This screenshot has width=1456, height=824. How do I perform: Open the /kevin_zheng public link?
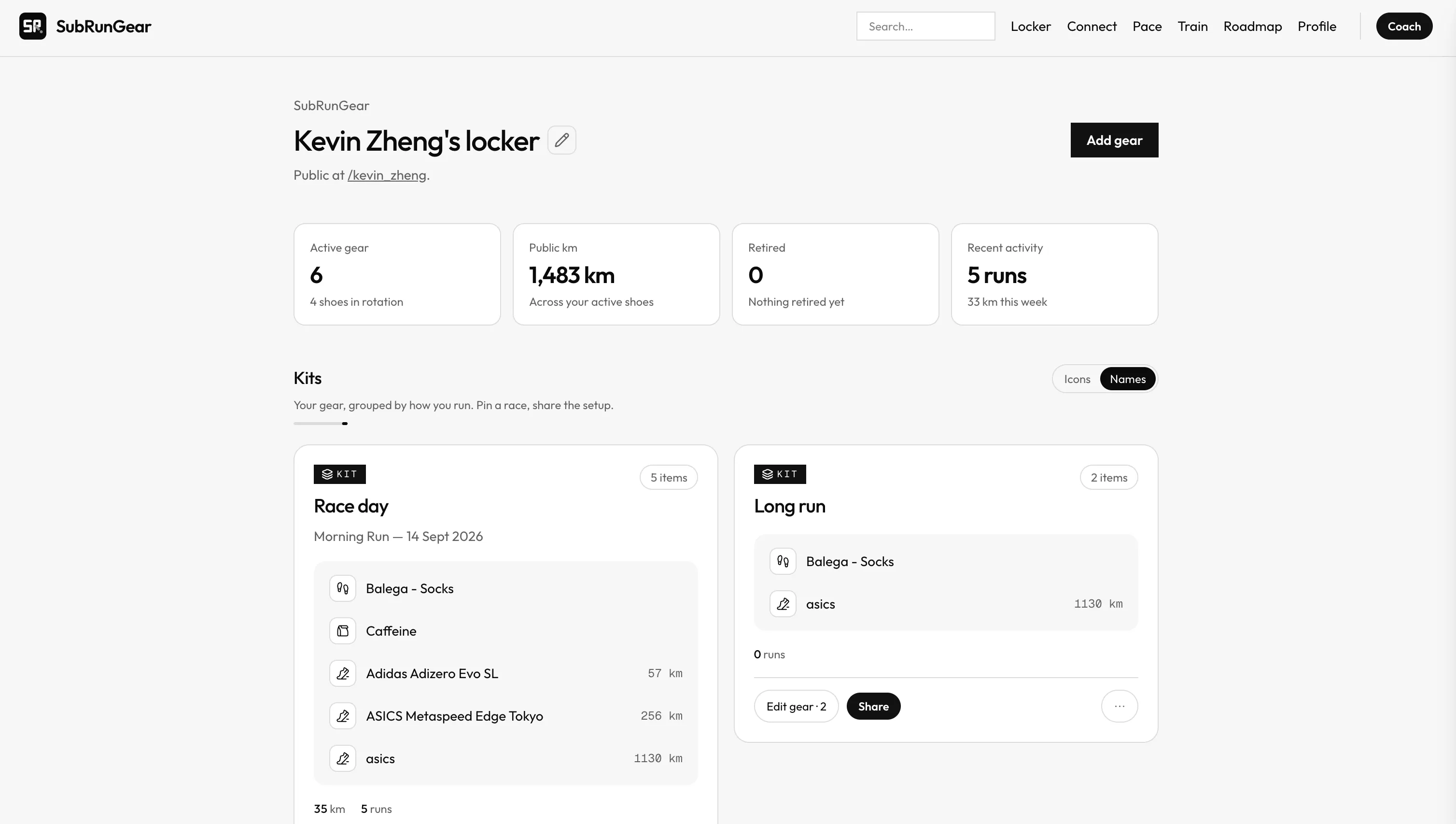pos(387,175)
